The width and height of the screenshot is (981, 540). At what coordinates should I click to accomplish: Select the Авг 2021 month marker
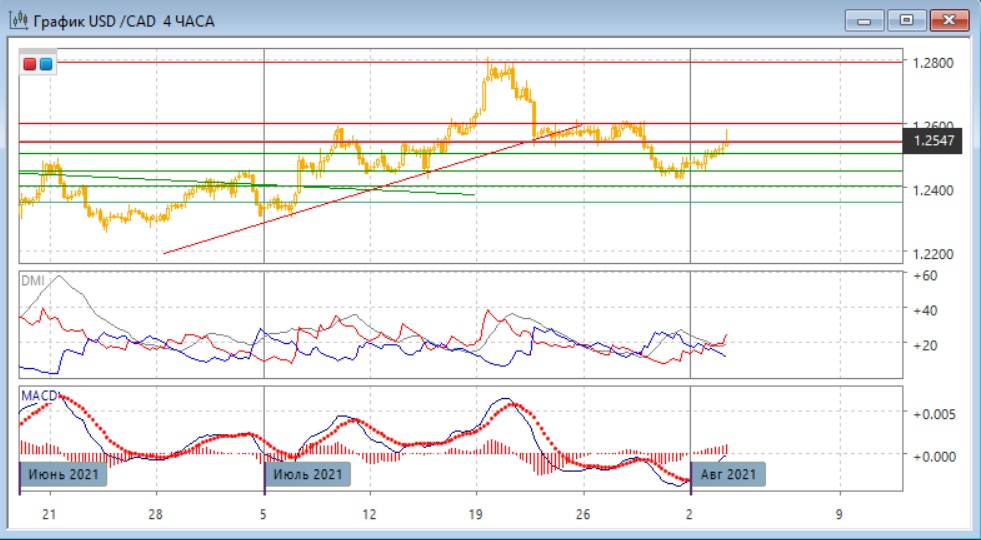pyautogui.click(x=729, y=474)
